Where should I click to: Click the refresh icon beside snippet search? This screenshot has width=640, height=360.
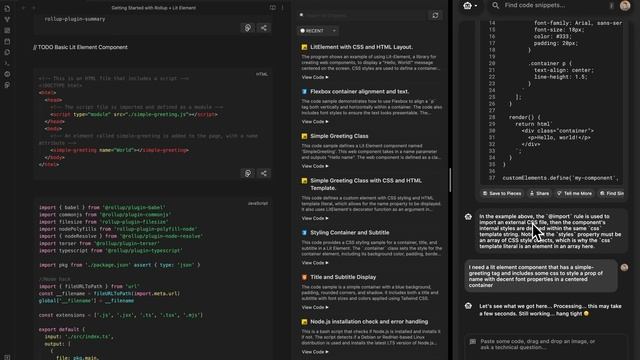435,16
